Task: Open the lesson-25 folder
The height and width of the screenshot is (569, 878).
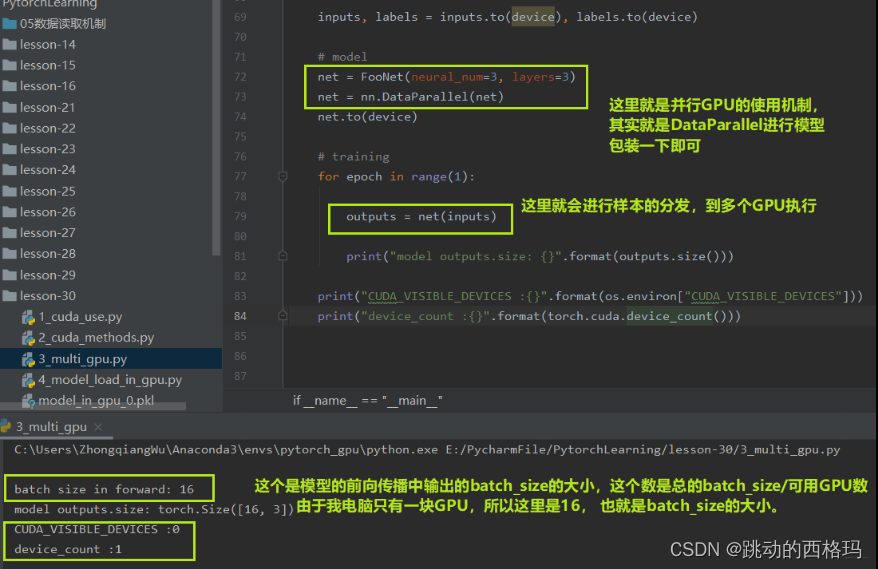Action: pos(48,192)
